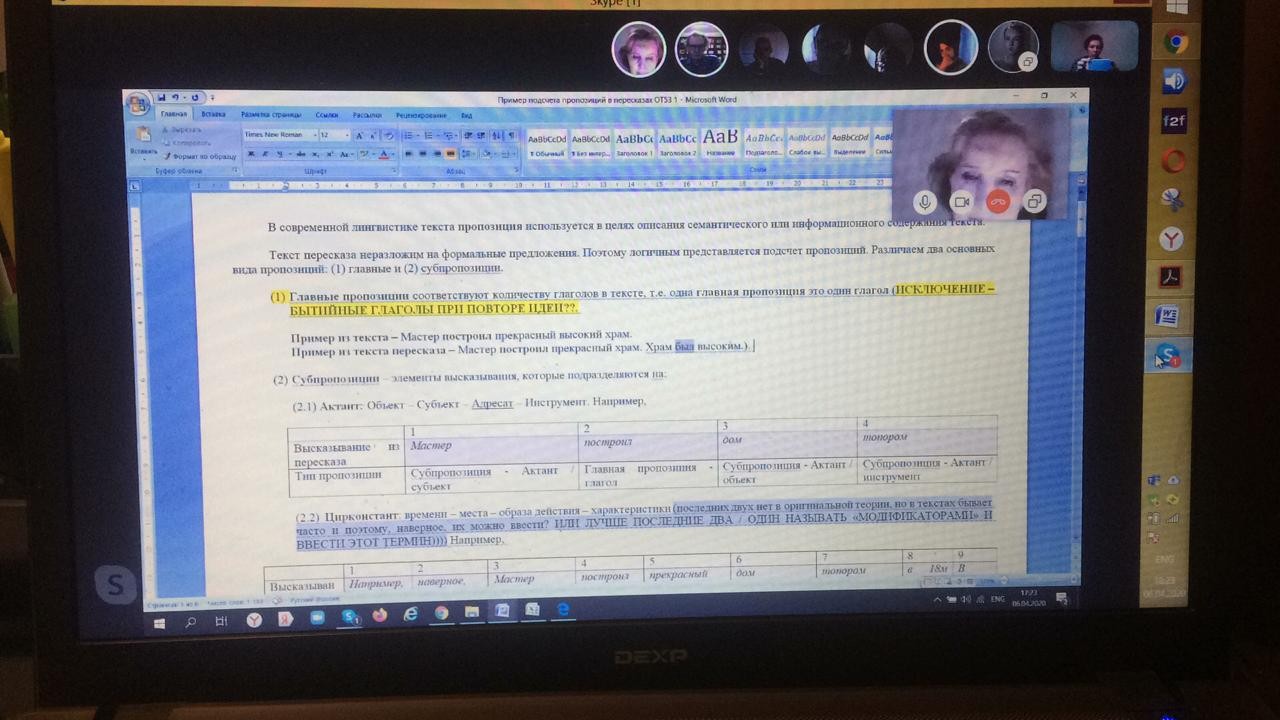Click the f2f icon on right sidebar
This screenshot has width=1280, height=720.
coord(1173,120)
